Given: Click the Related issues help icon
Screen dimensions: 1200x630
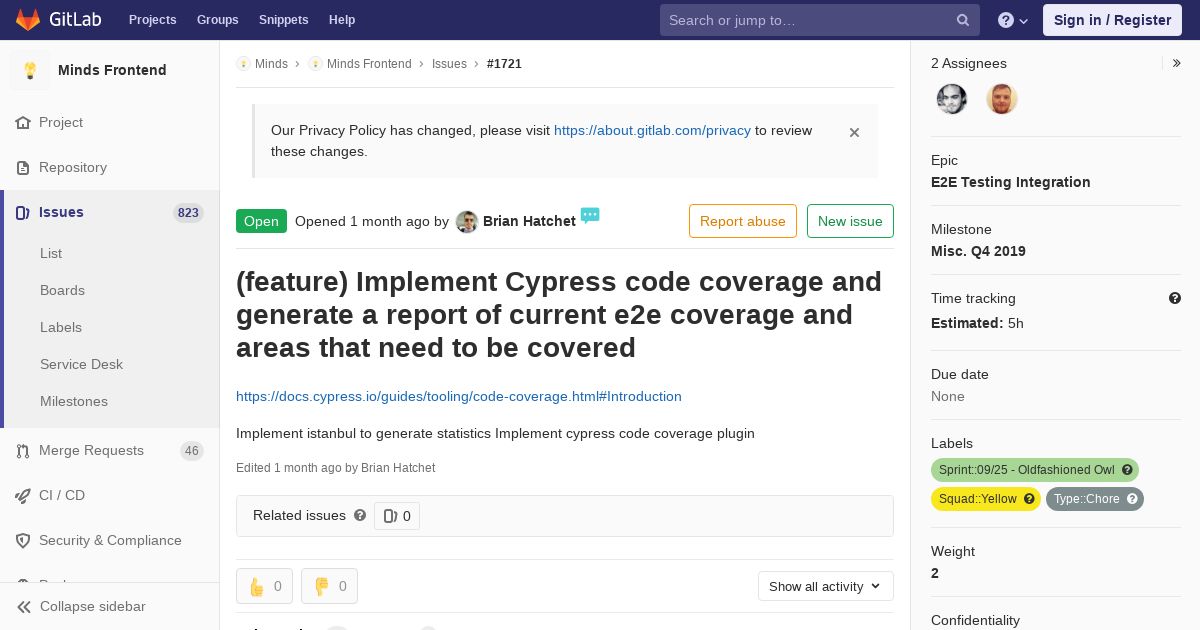Looking at the screenshot, I should click(x=360, y=515).
